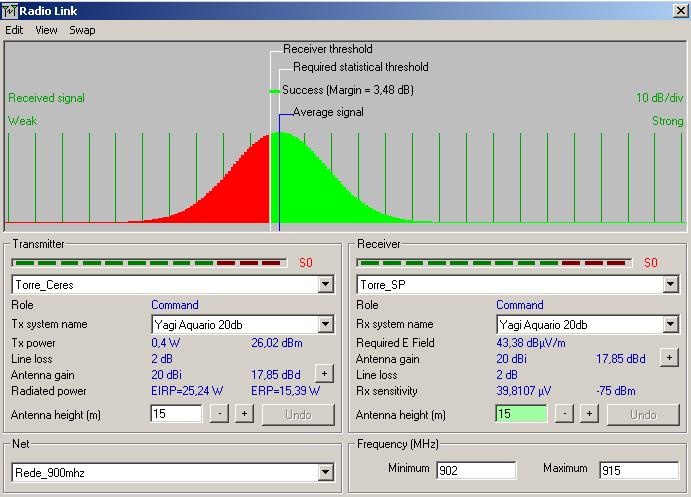Select the receiver antenna height field

point(521,414)
